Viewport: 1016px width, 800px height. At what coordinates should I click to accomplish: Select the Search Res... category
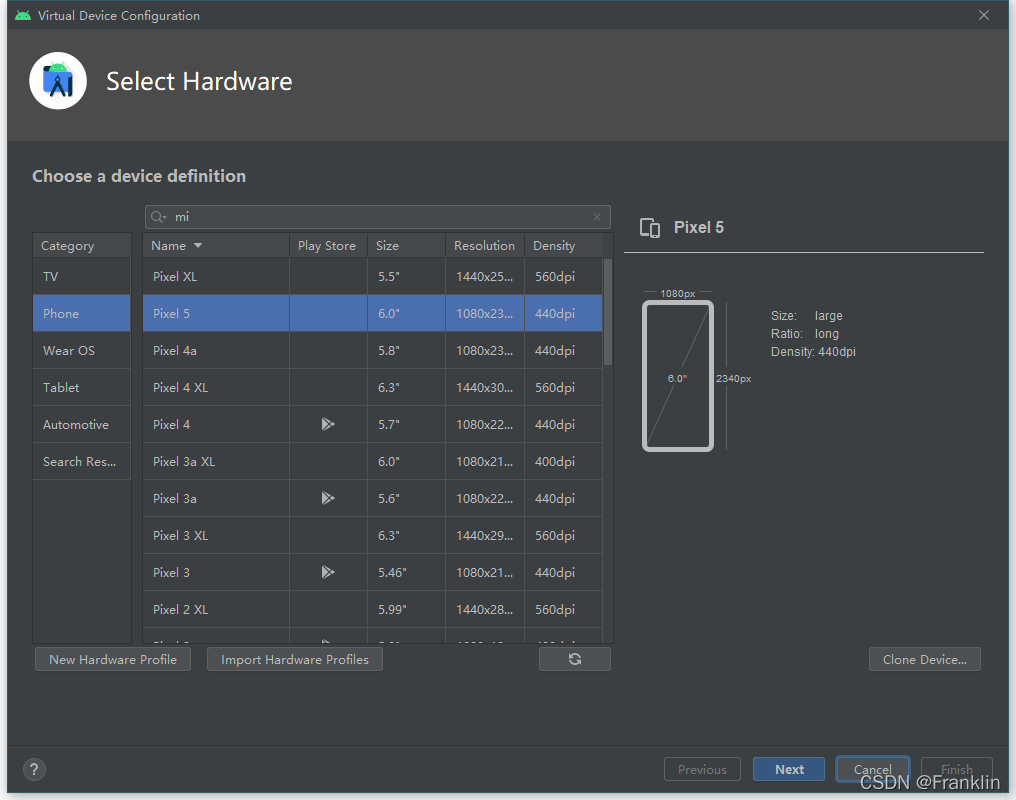coord(82,461)
